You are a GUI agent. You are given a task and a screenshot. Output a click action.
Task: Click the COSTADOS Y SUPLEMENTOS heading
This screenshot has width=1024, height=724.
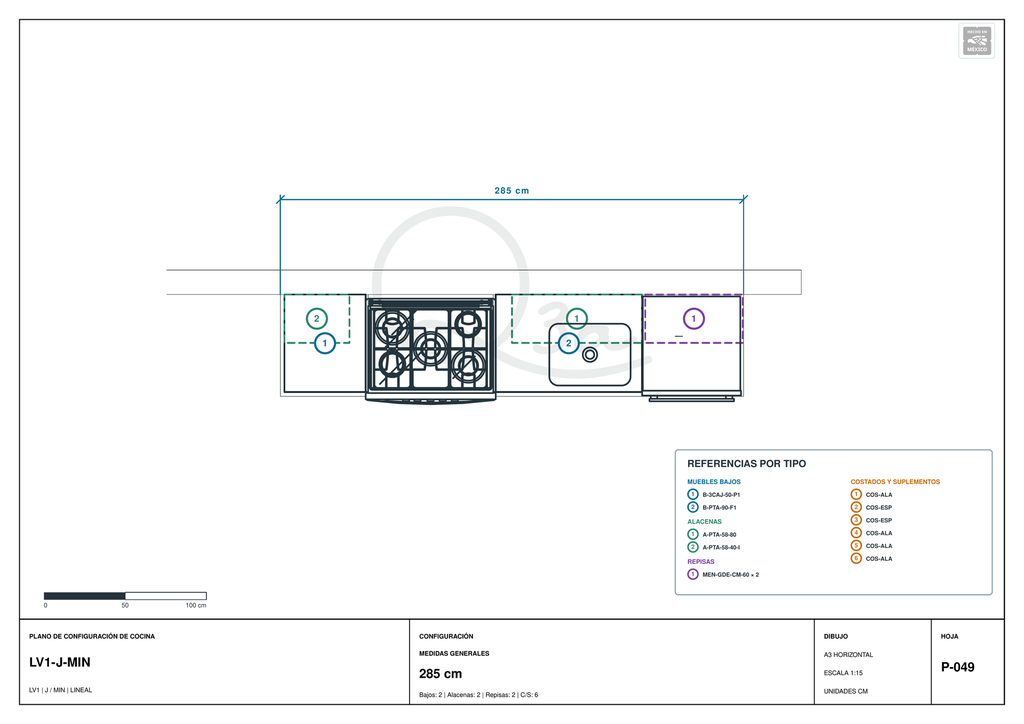[895, 482]
